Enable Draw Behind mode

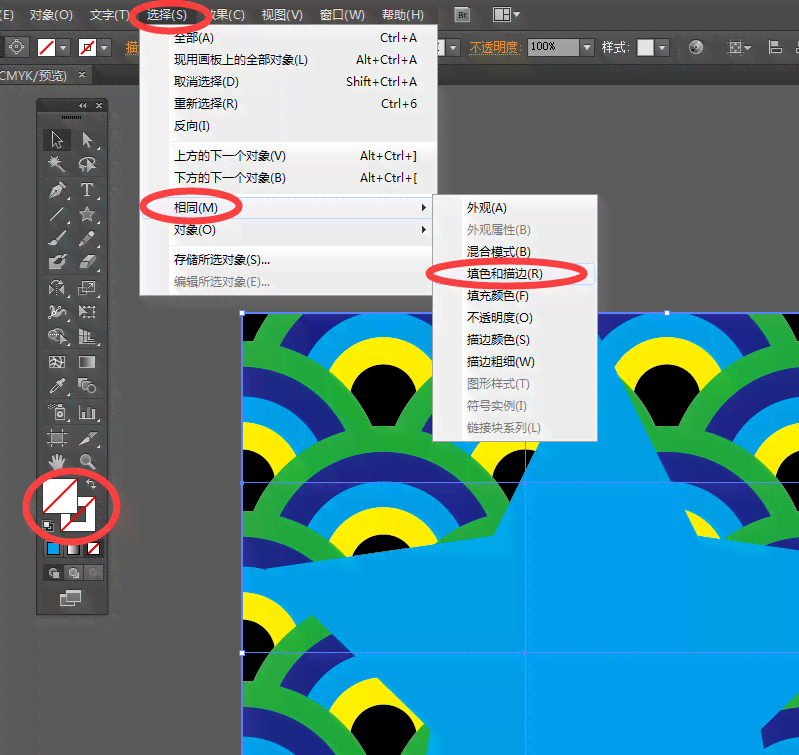(x=73, y=573)
